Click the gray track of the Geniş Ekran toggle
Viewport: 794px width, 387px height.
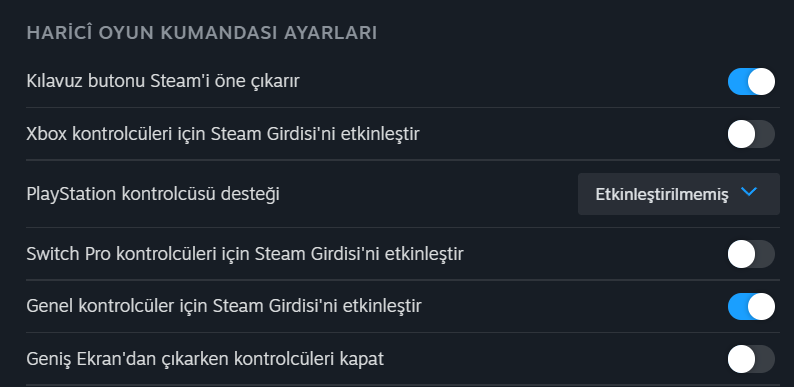click(766, 359)
